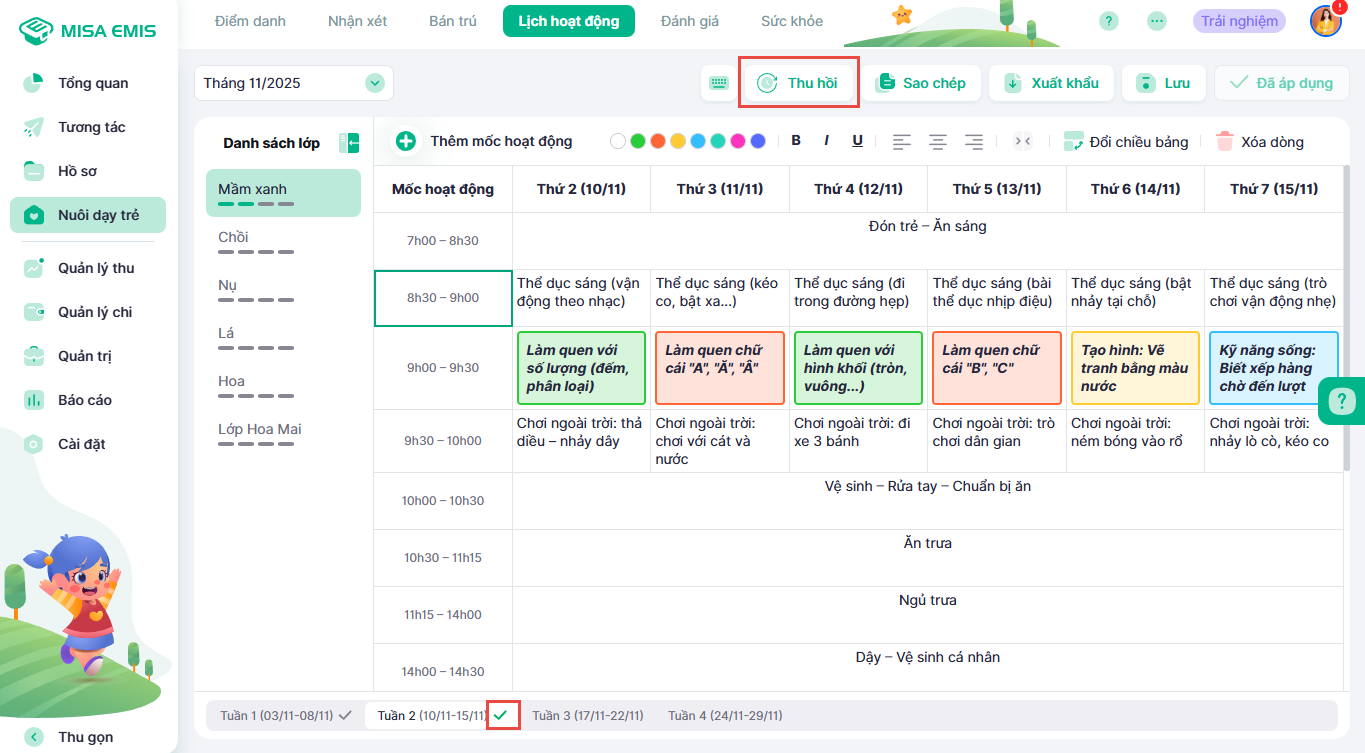Click the Xuất khẩu export button
This screenshot has width=1365, height=753.
(1052, 83)
